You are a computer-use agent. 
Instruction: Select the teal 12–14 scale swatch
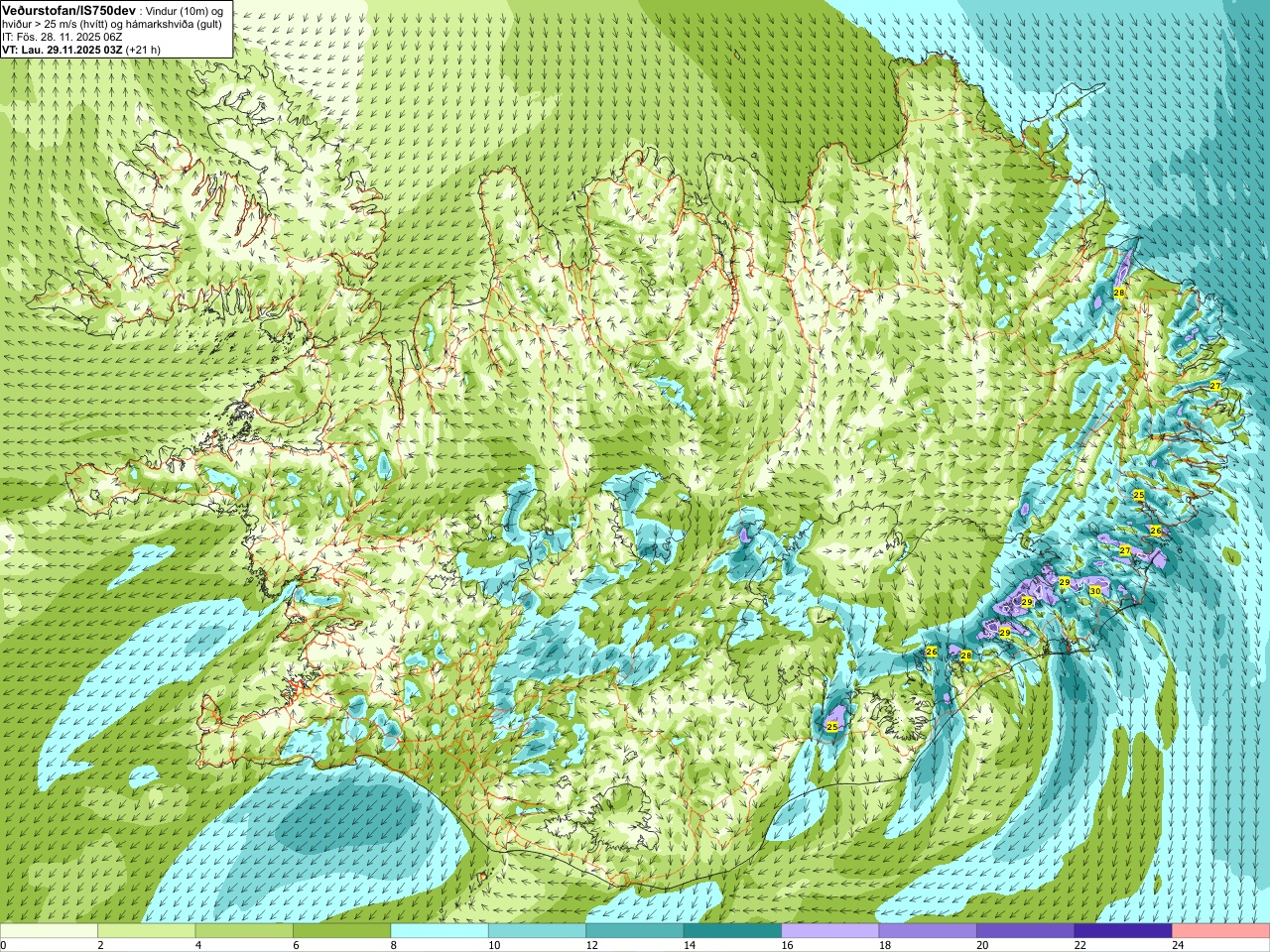pos(635,931)
